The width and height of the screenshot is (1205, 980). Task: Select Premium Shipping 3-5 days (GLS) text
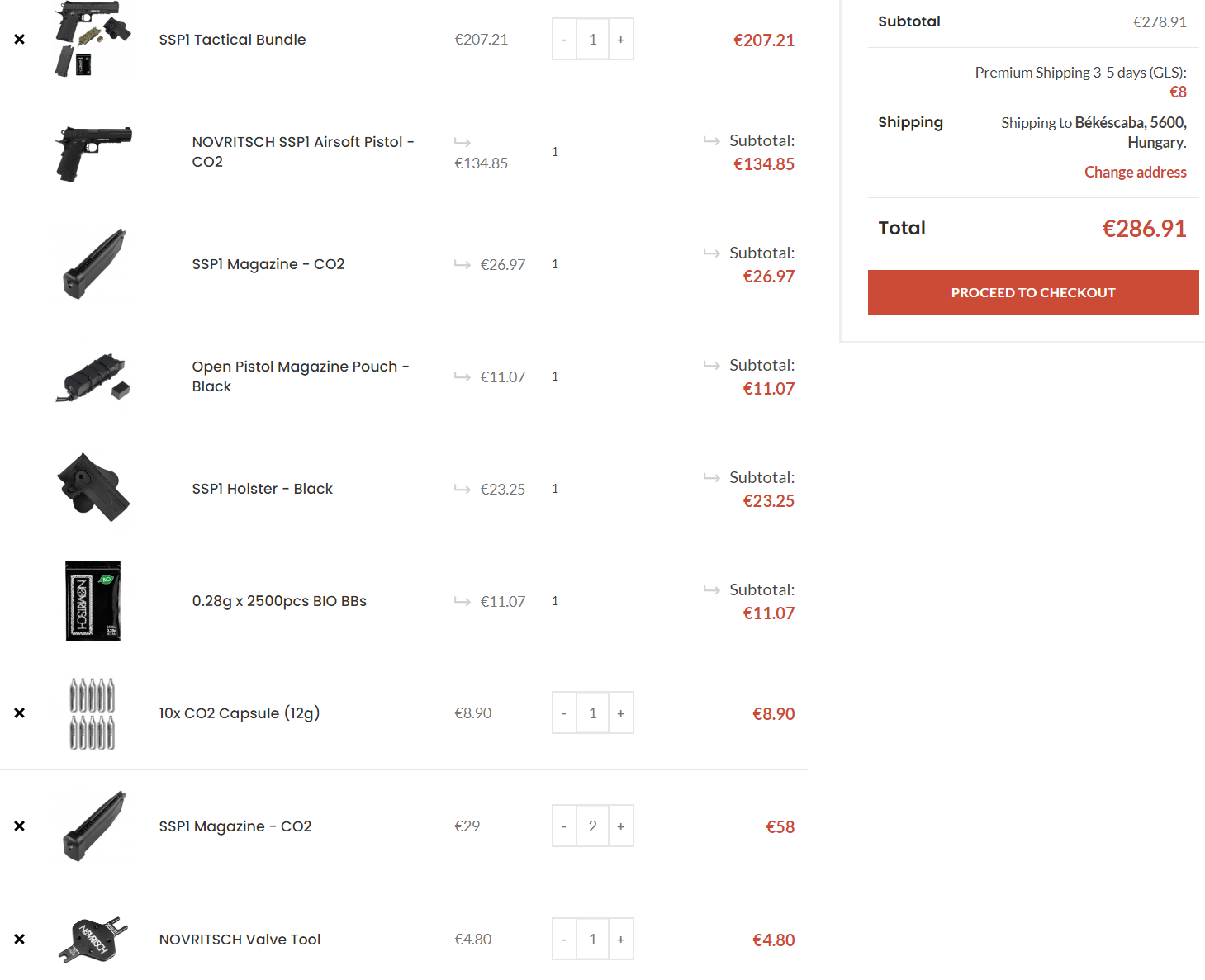pos(1080,73)
